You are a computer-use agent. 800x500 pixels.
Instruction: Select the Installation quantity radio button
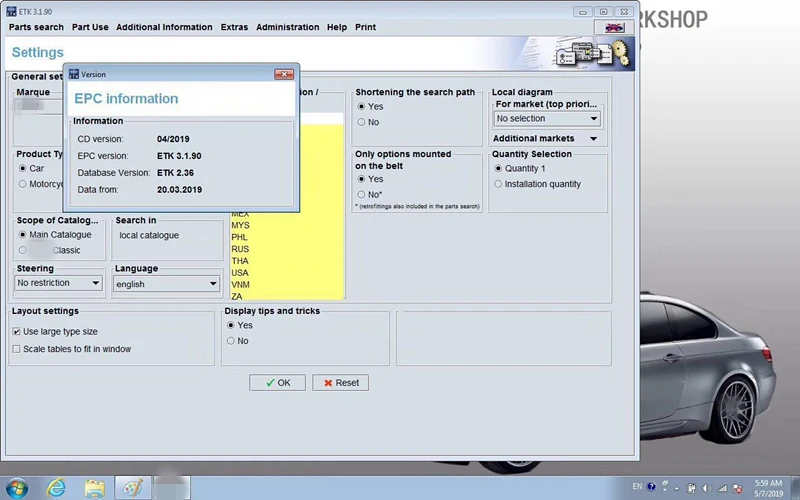tap(498, 184)
